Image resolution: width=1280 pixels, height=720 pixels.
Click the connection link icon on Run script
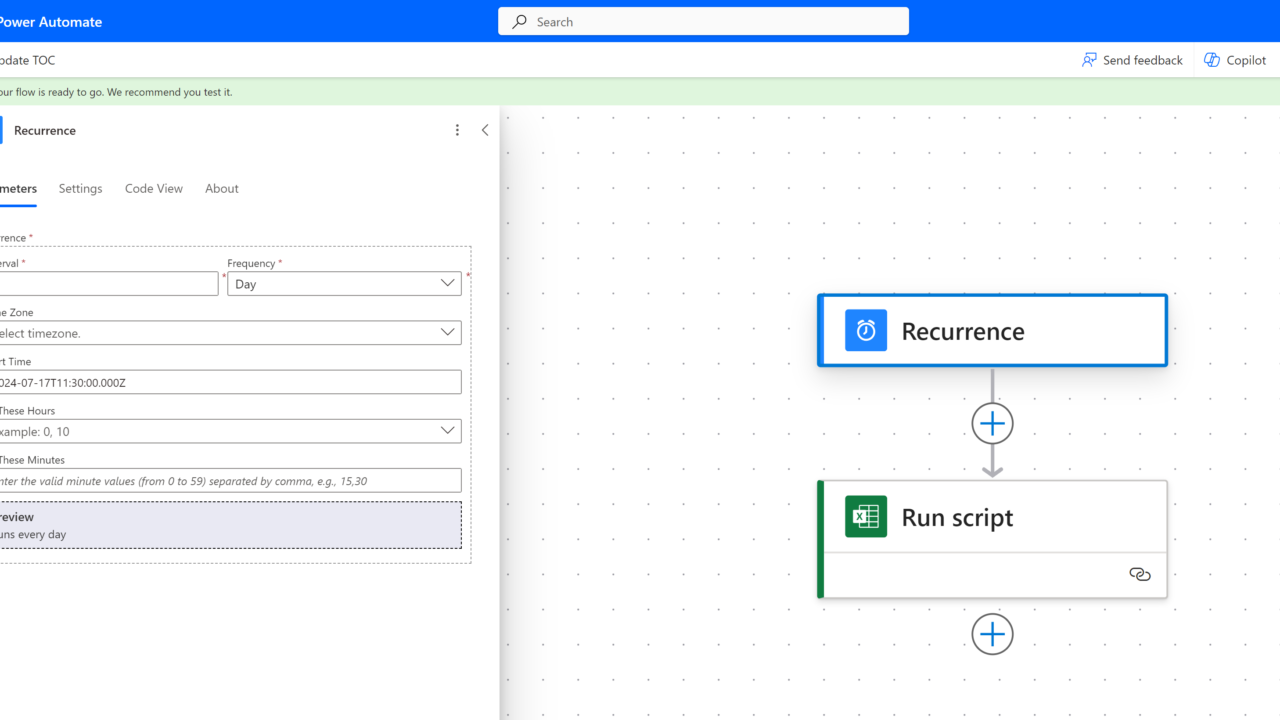point(1139,575)
